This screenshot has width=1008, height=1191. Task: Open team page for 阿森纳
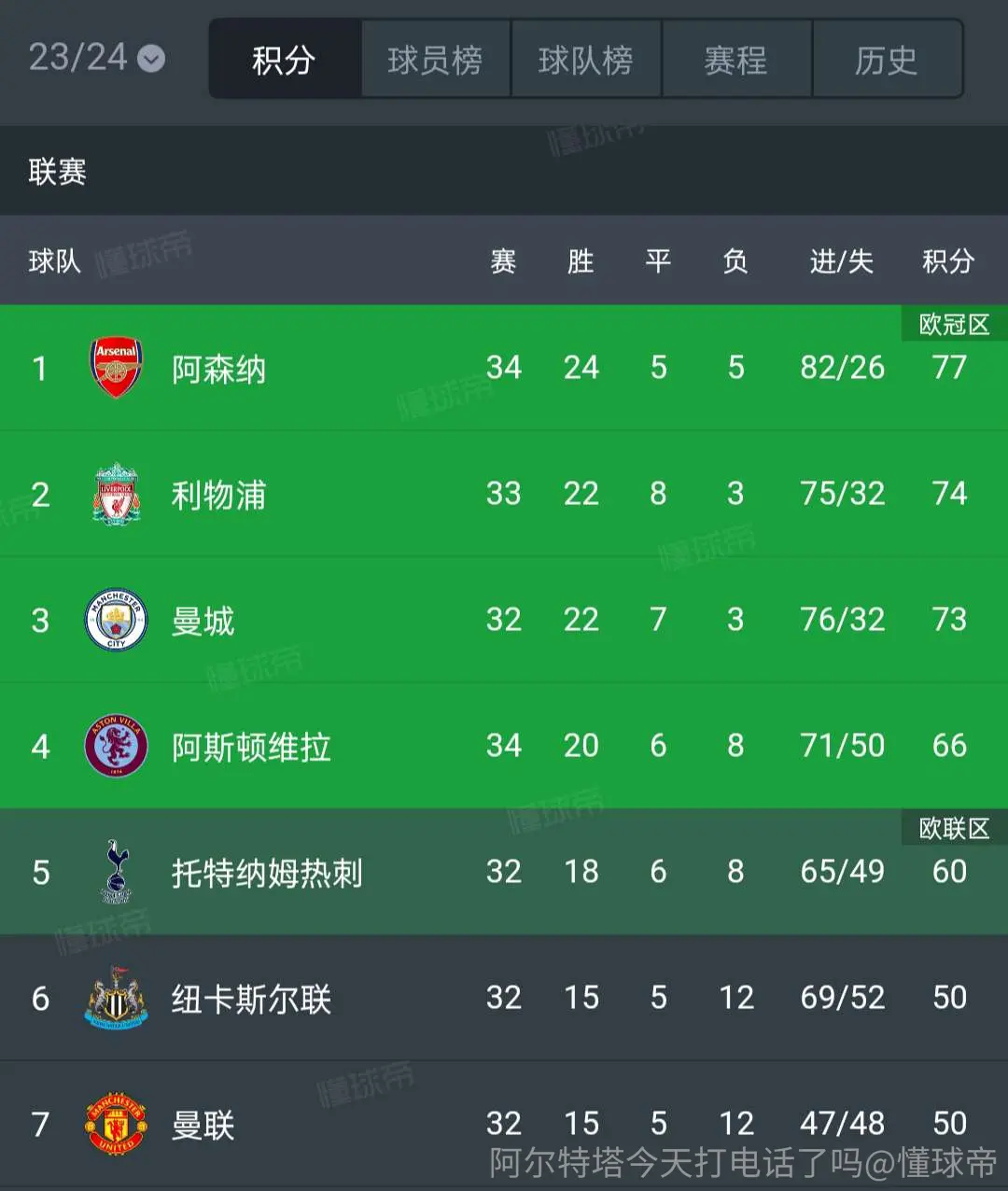coord(219,369)
